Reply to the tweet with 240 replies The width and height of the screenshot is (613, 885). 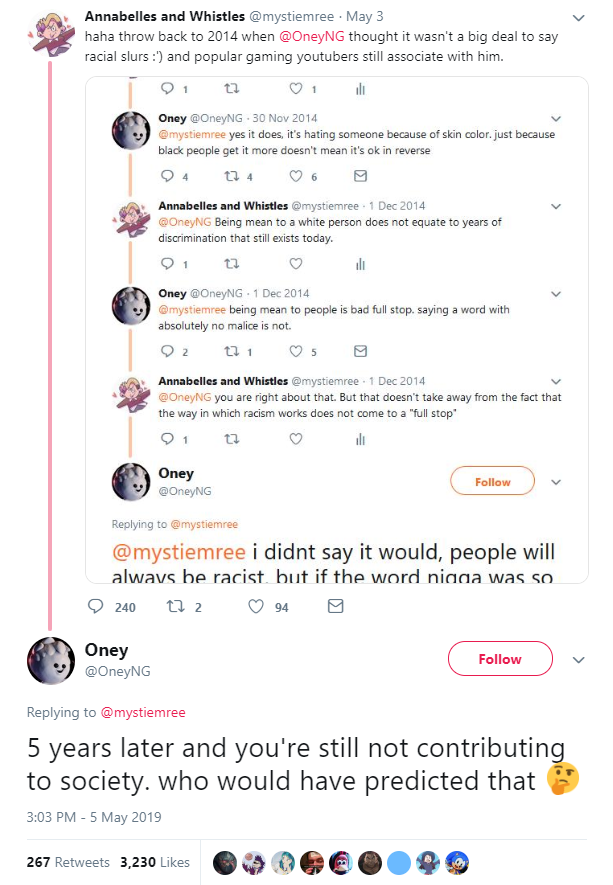click(96, 607)
